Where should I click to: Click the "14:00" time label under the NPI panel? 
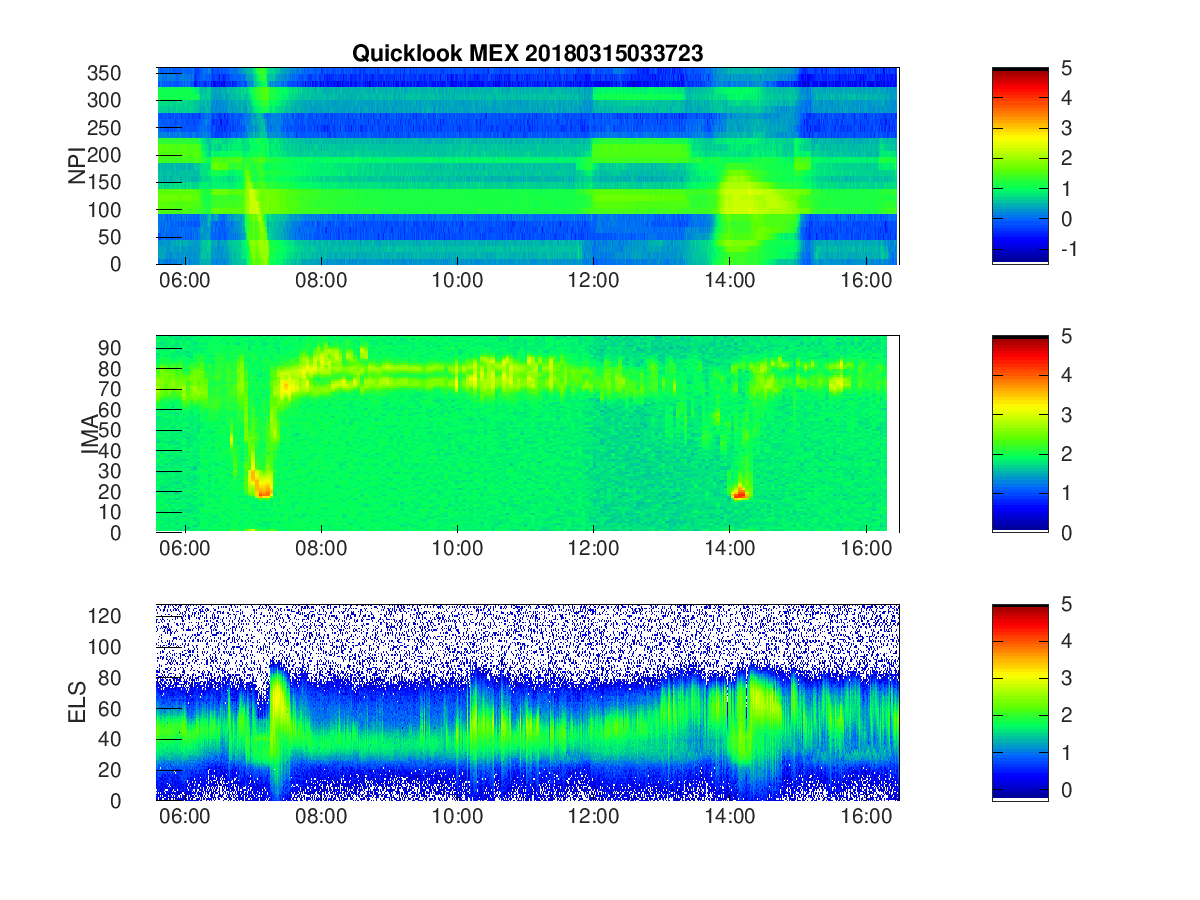730,282
